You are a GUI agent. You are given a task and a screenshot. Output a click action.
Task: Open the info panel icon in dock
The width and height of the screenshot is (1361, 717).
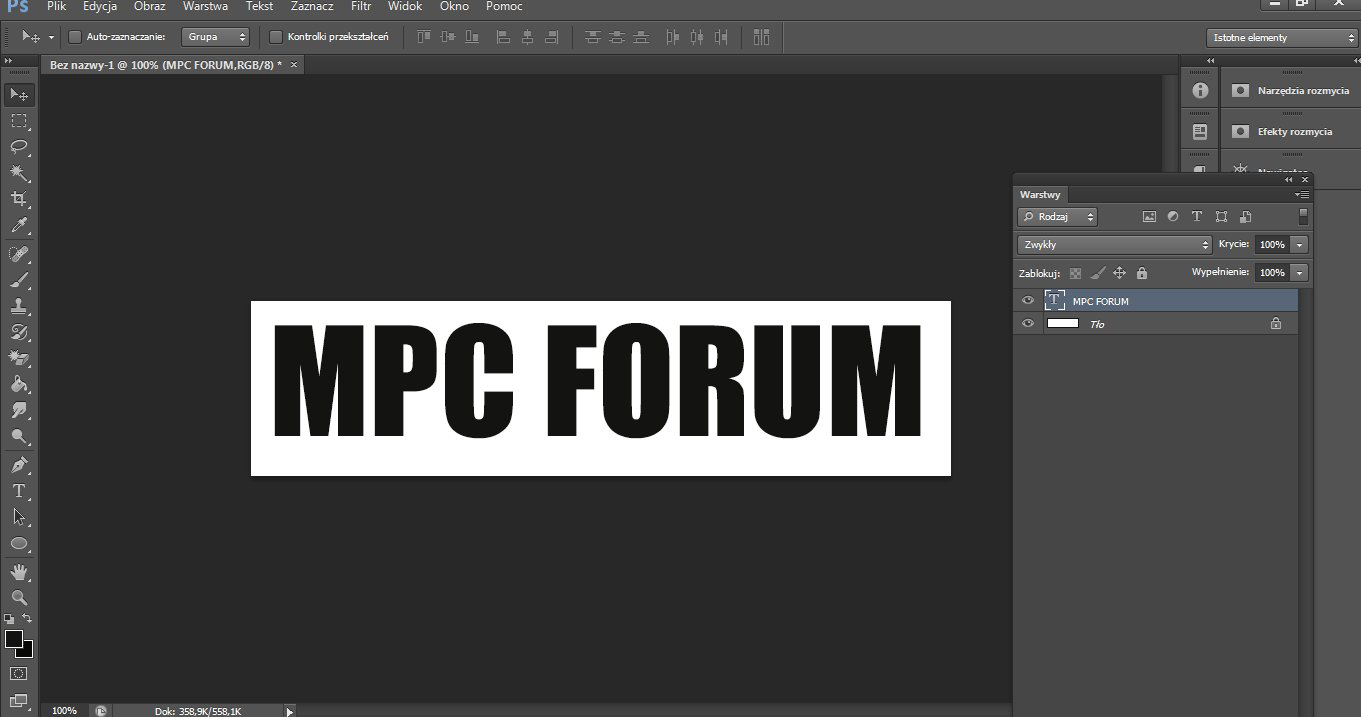[x=1201, y=90]
